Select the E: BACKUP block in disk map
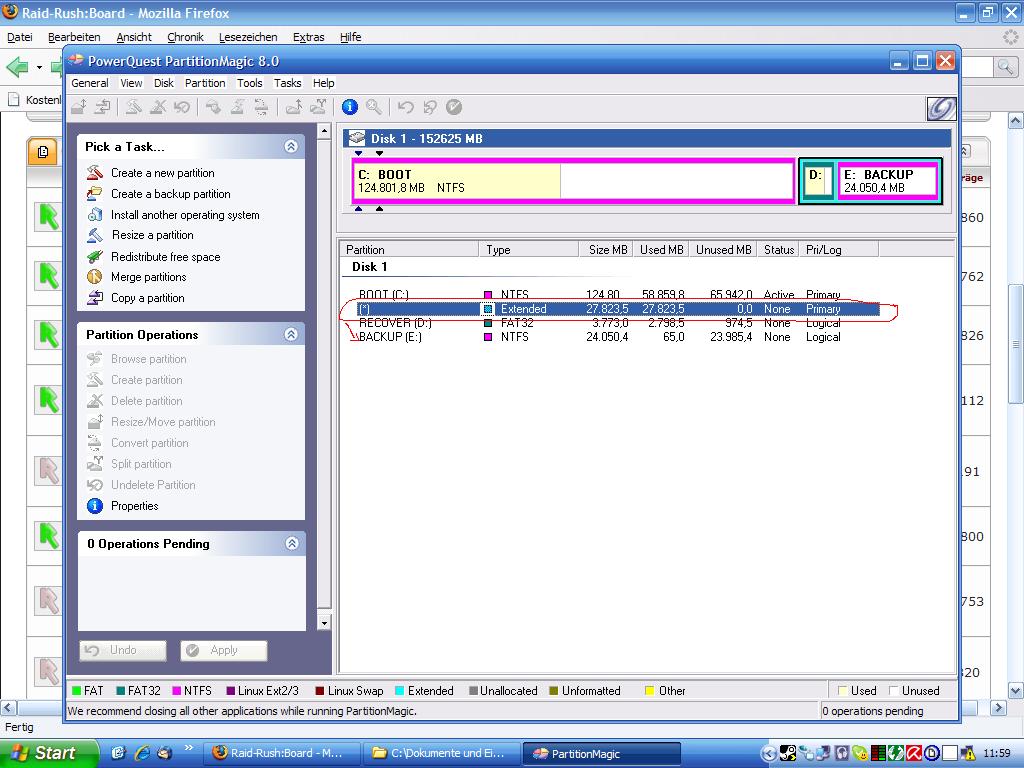The height and width of the screenshot is (768, 1024). point(888,181)
